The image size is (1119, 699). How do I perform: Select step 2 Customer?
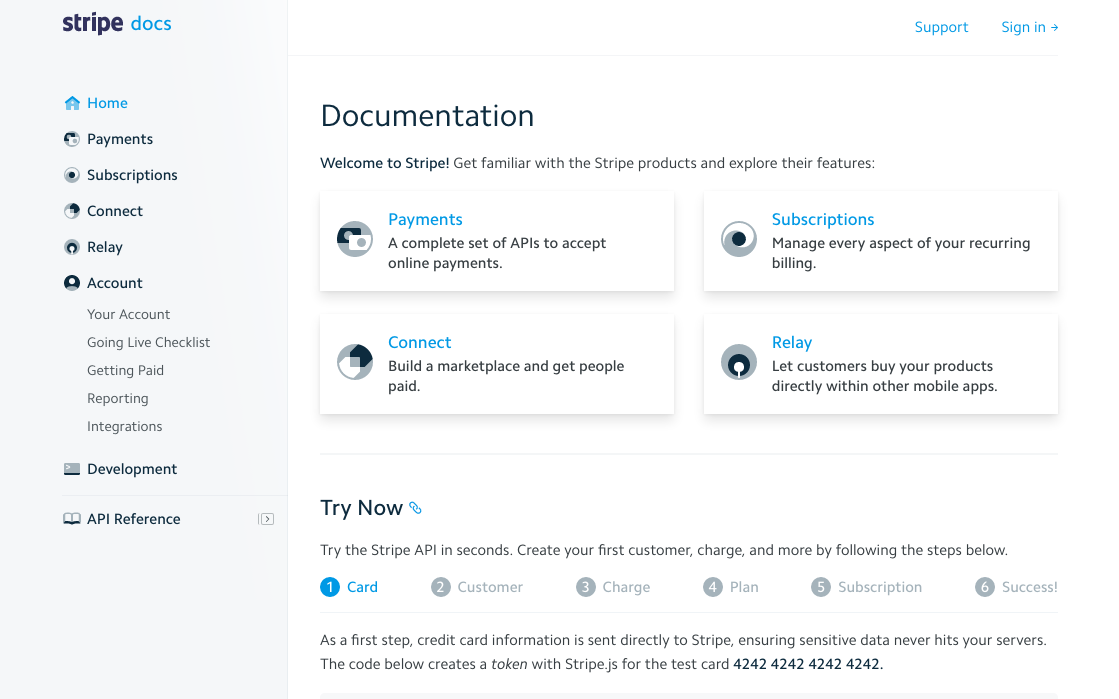tap(478, 587)
